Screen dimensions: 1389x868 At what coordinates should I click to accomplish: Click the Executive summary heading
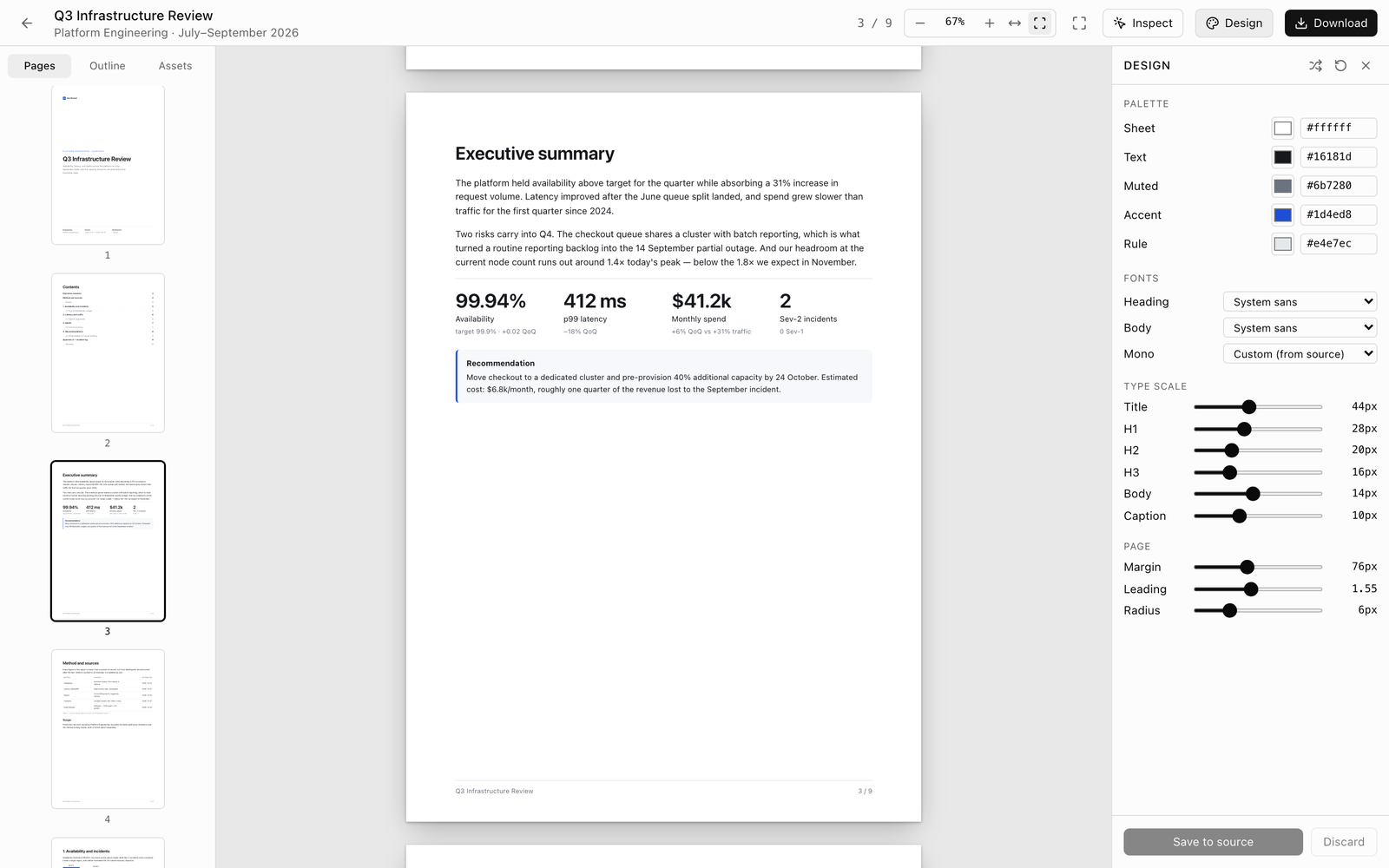pyautogui.click(x=535, y=154)
